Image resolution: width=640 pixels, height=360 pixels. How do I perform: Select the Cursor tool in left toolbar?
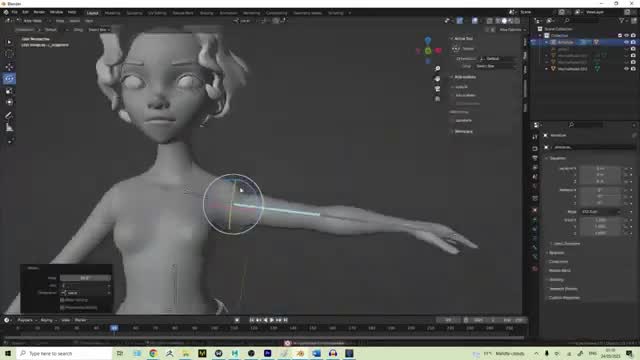(x=9, y=54)
